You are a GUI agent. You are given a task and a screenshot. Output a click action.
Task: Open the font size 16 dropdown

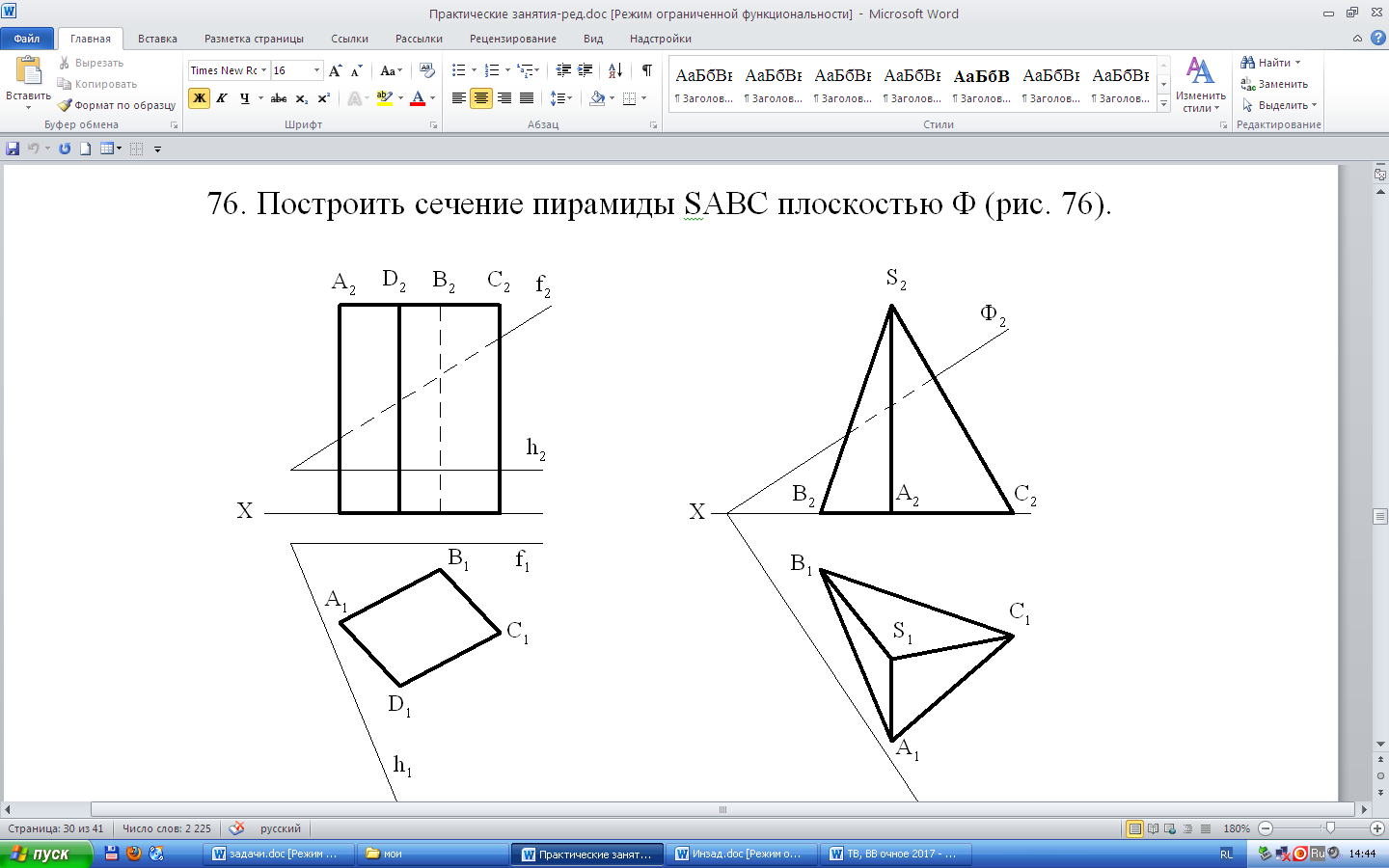[316, 70]
